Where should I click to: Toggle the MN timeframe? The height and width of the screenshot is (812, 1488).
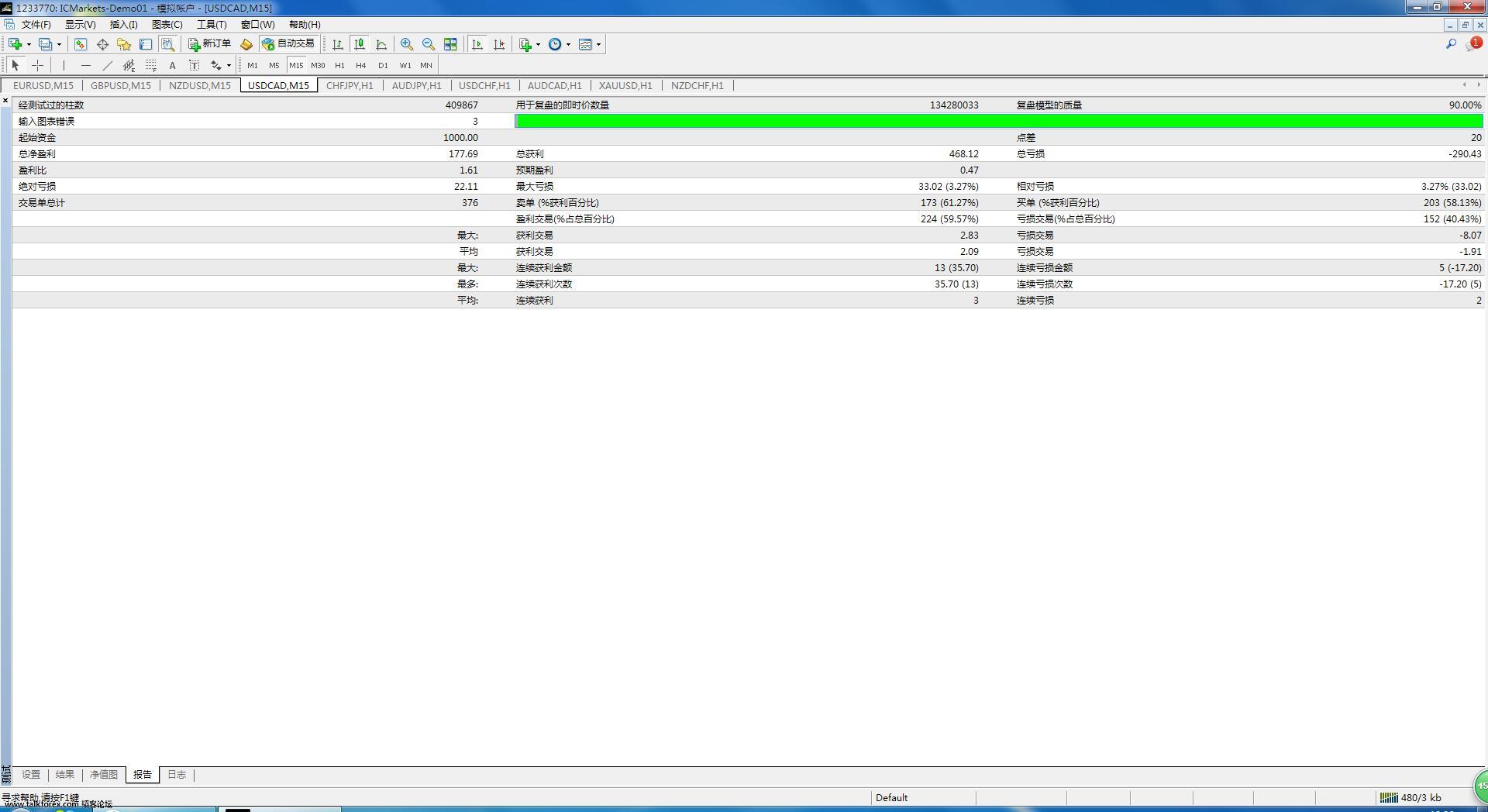(x=426, y=65)
